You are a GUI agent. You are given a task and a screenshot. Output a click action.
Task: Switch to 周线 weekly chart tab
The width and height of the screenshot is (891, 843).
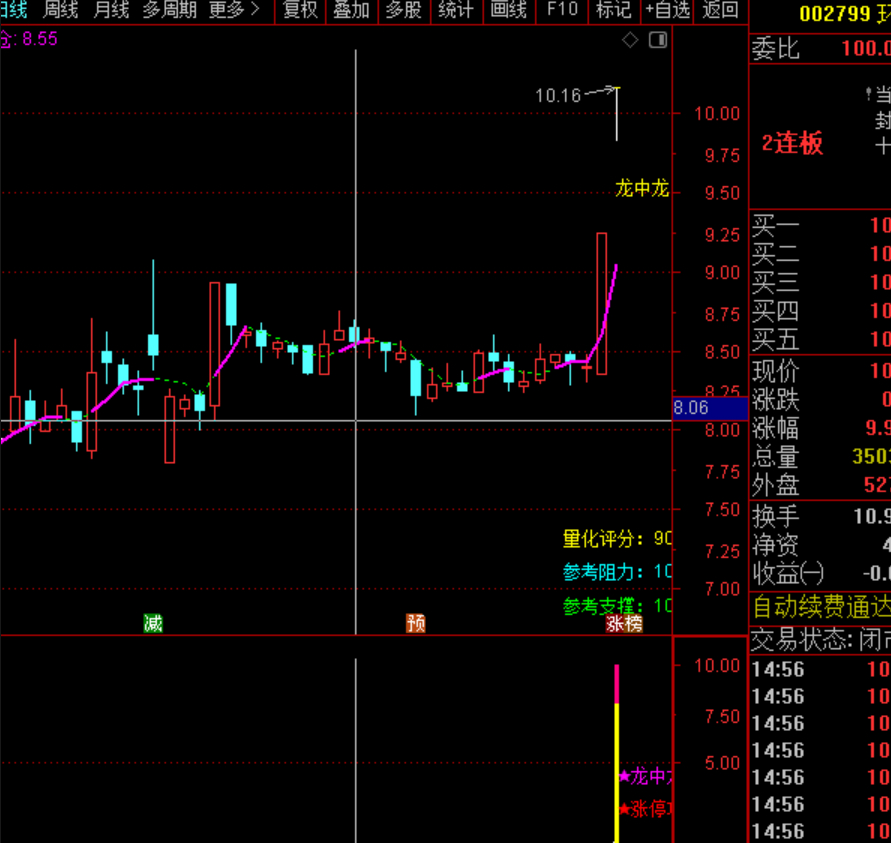(61, 10)
